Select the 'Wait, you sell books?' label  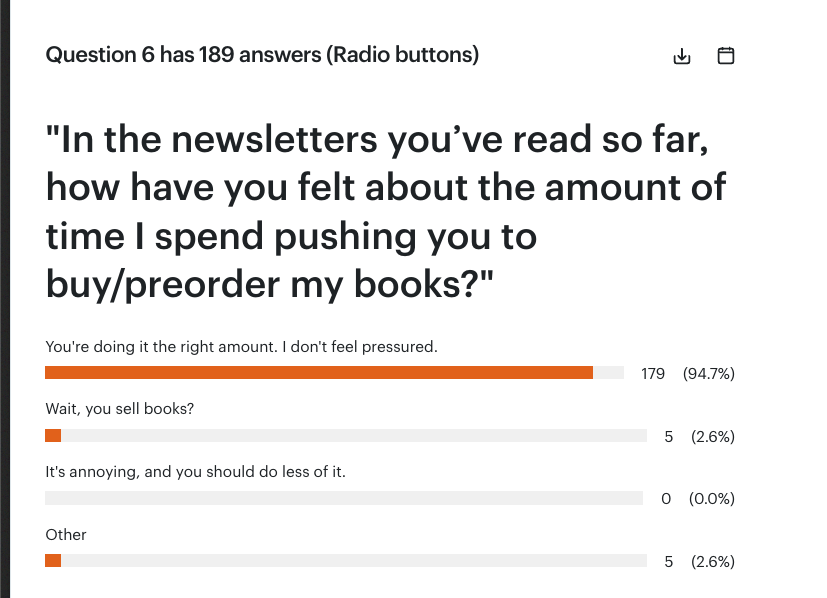(120, 409)
